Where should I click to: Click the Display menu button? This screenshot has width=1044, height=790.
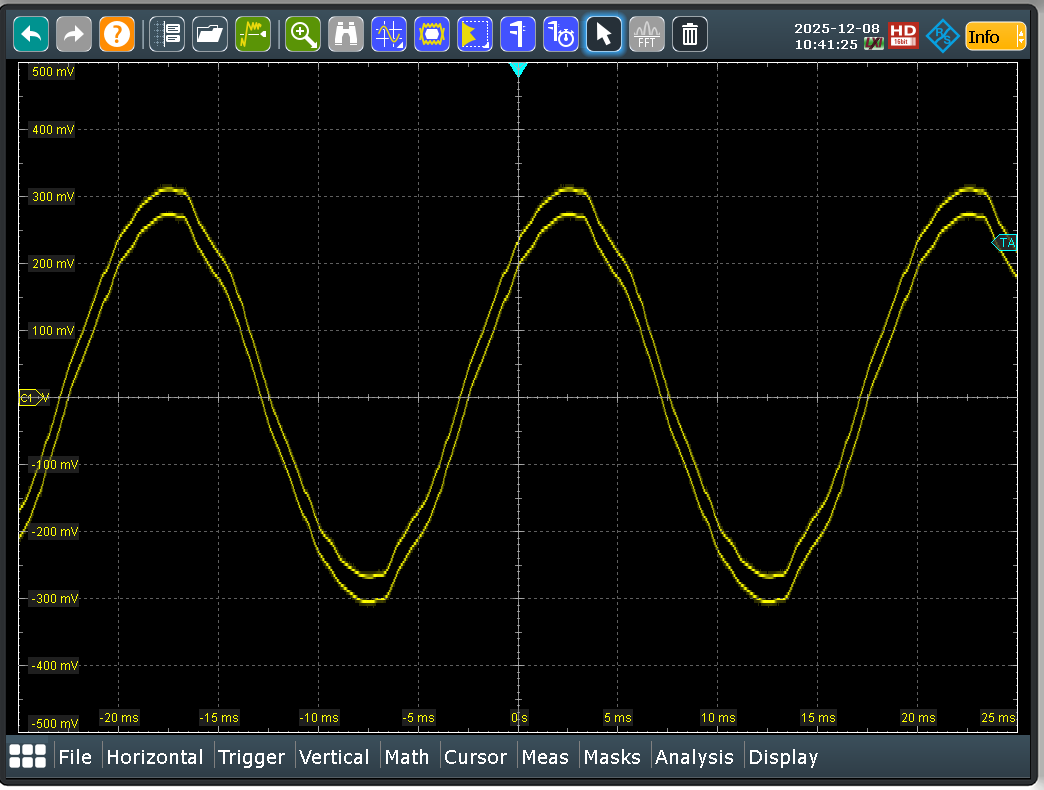tap(783, 757)
